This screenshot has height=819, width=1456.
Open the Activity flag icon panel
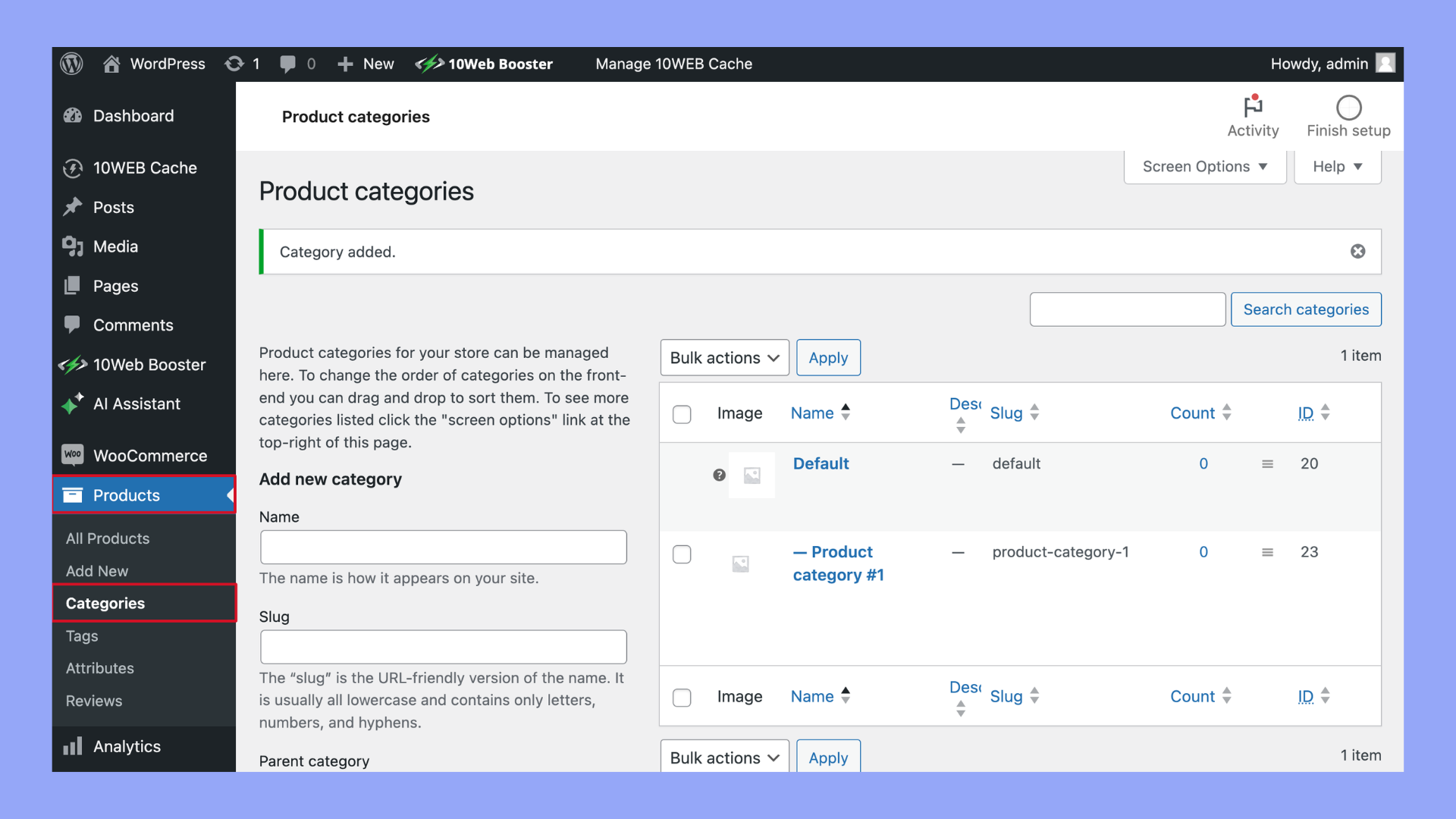pos(1253,107)
